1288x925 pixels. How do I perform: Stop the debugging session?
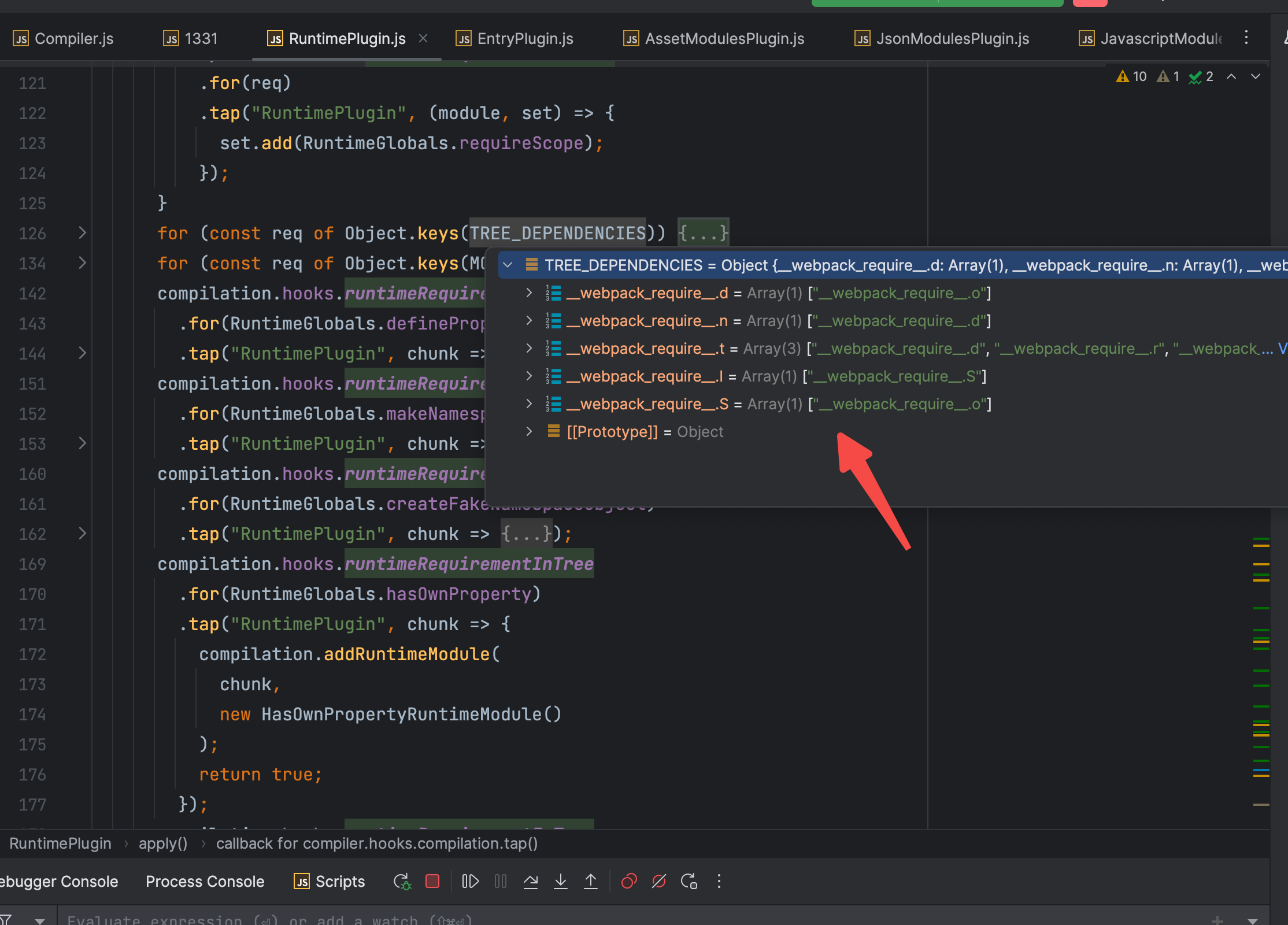point(432,882)
